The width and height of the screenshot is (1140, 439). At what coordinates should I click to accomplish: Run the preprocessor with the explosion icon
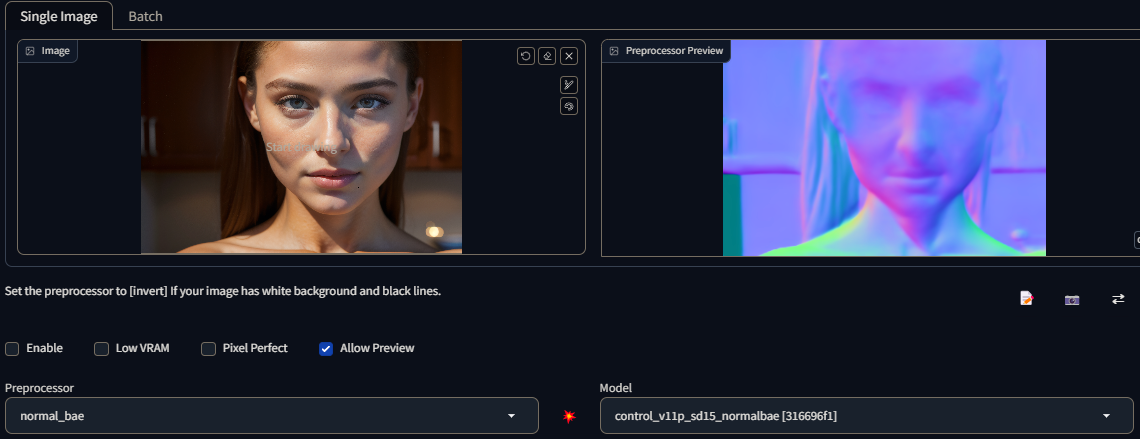coord(569,416)
